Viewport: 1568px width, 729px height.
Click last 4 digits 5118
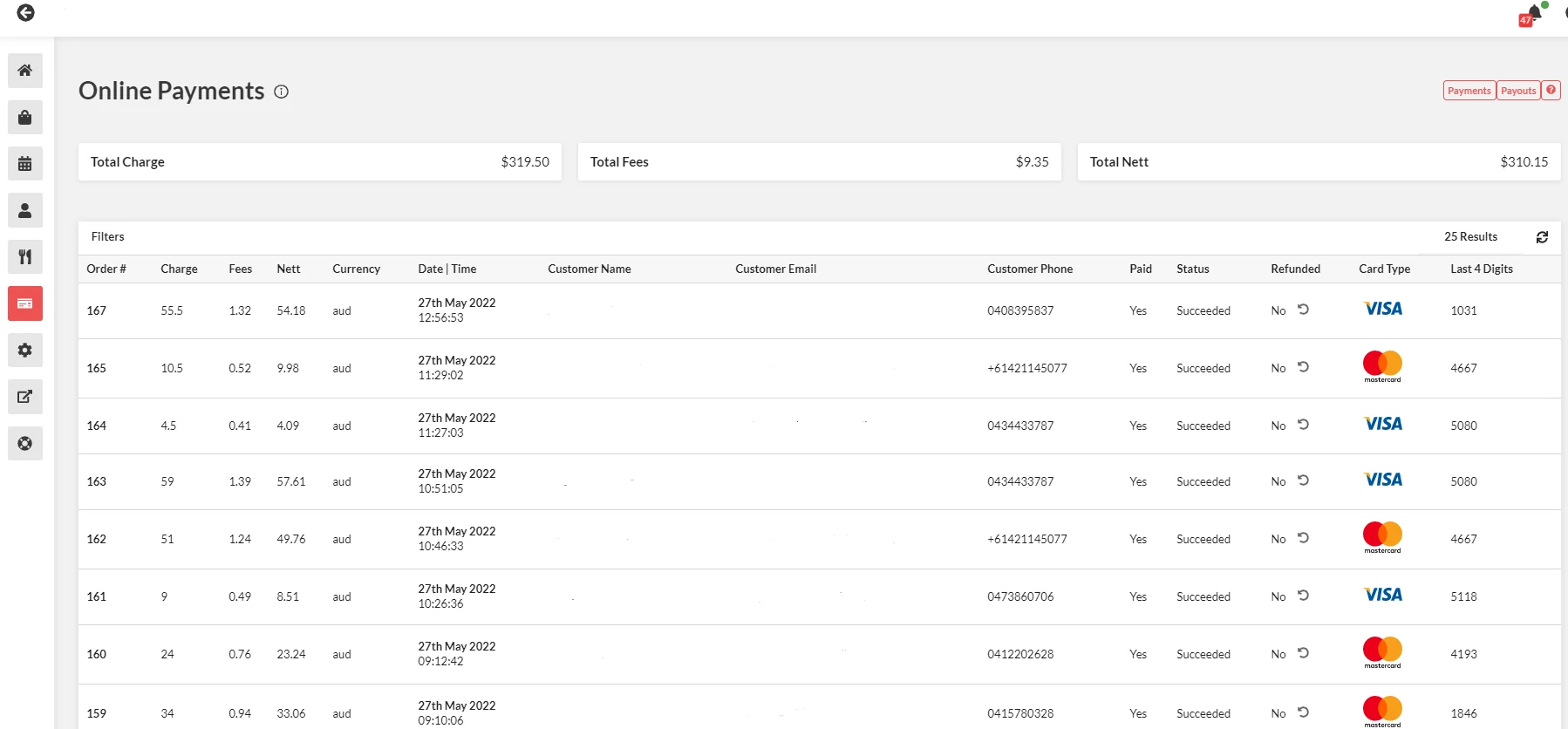point(1464,596)
